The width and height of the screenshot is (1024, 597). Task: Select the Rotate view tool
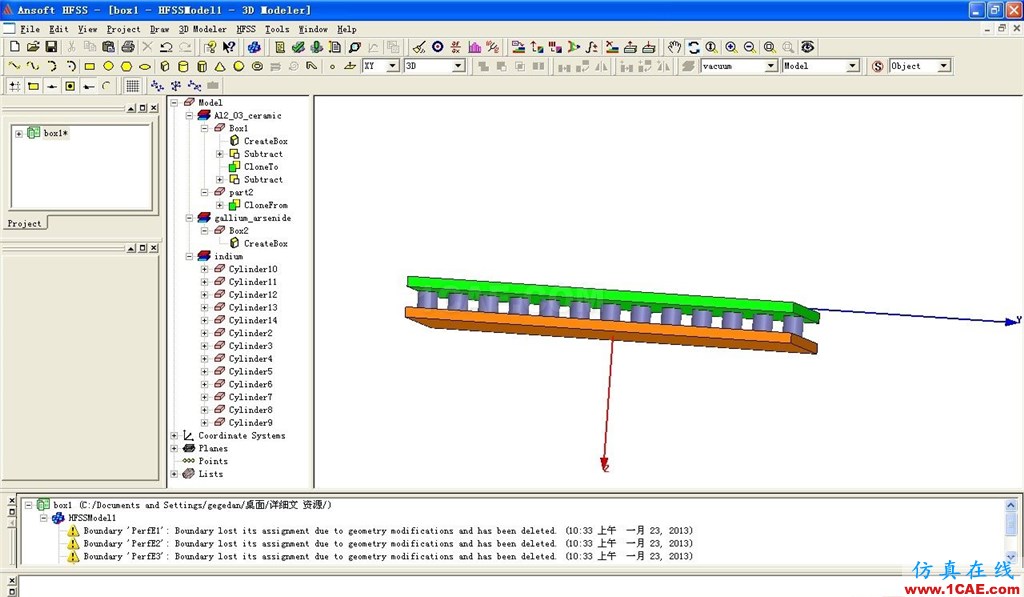(694, 47)
